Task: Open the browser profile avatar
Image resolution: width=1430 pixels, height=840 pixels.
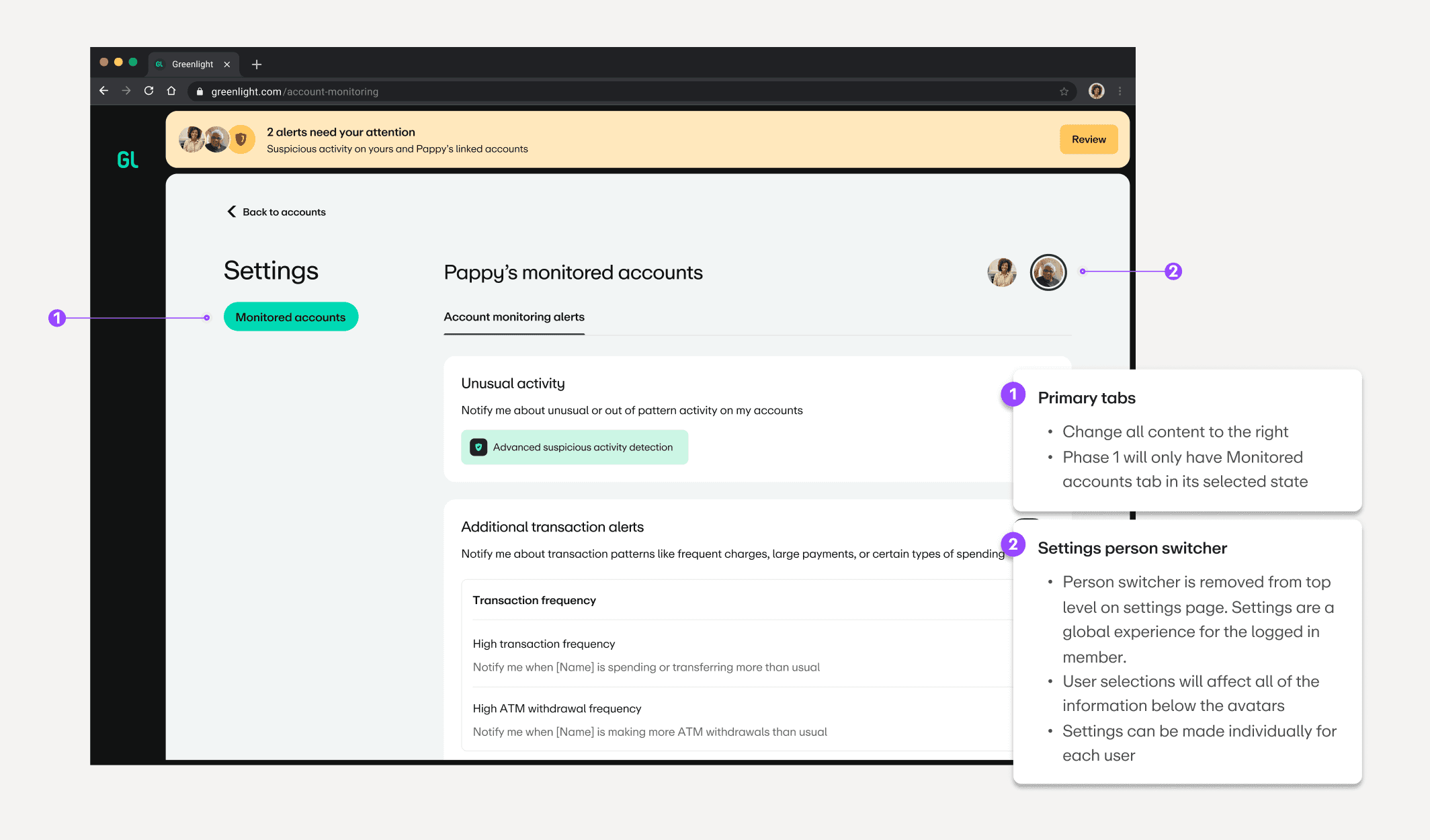Action: tap(1096, 91)
